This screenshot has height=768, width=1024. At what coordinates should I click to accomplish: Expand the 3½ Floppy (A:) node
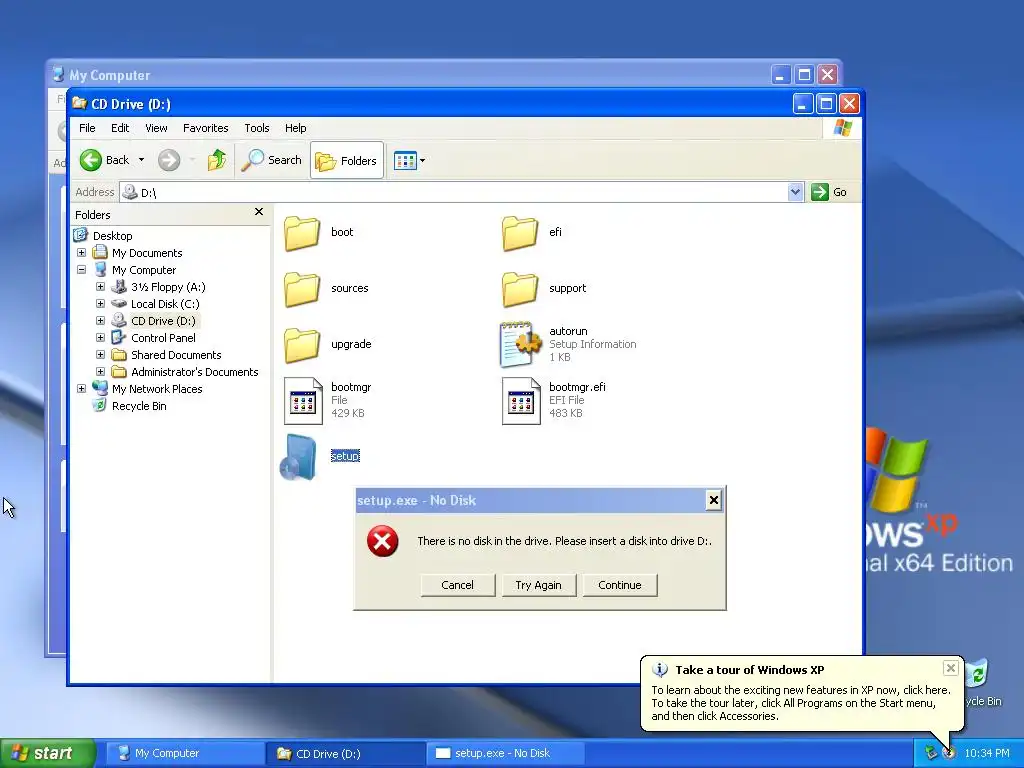pyautogui.click(x=100, y=287)
